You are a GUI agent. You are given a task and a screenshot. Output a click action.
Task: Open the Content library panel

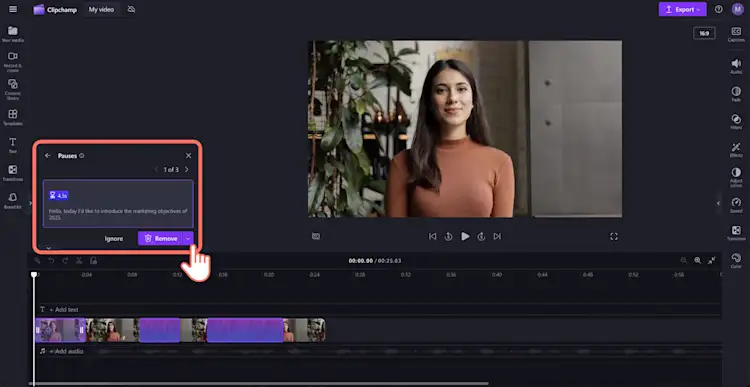pyautogui.click(x=13, y=89)
